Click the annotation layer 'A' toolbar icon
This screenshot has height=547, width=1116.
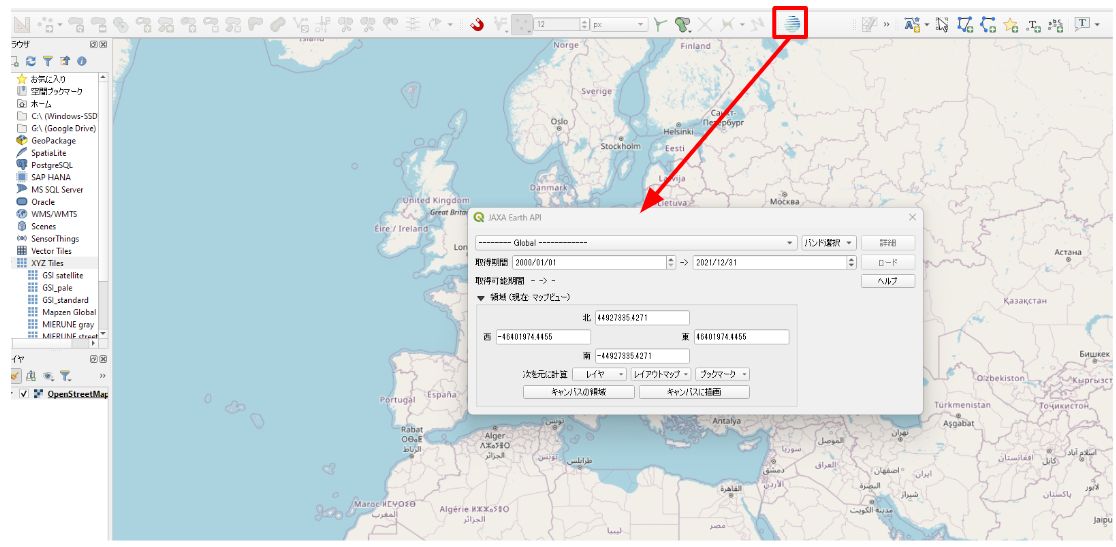(912, 25)
